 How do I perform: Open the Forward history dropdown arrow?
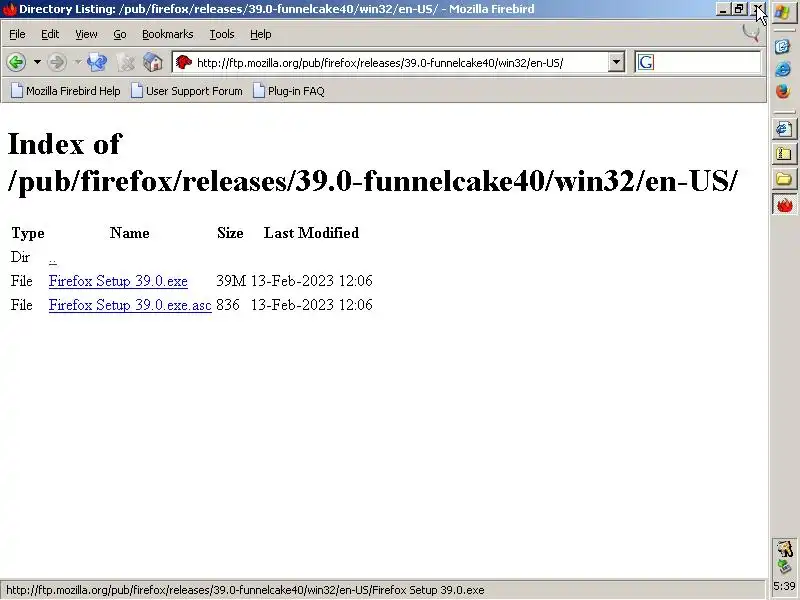(78, 62)
